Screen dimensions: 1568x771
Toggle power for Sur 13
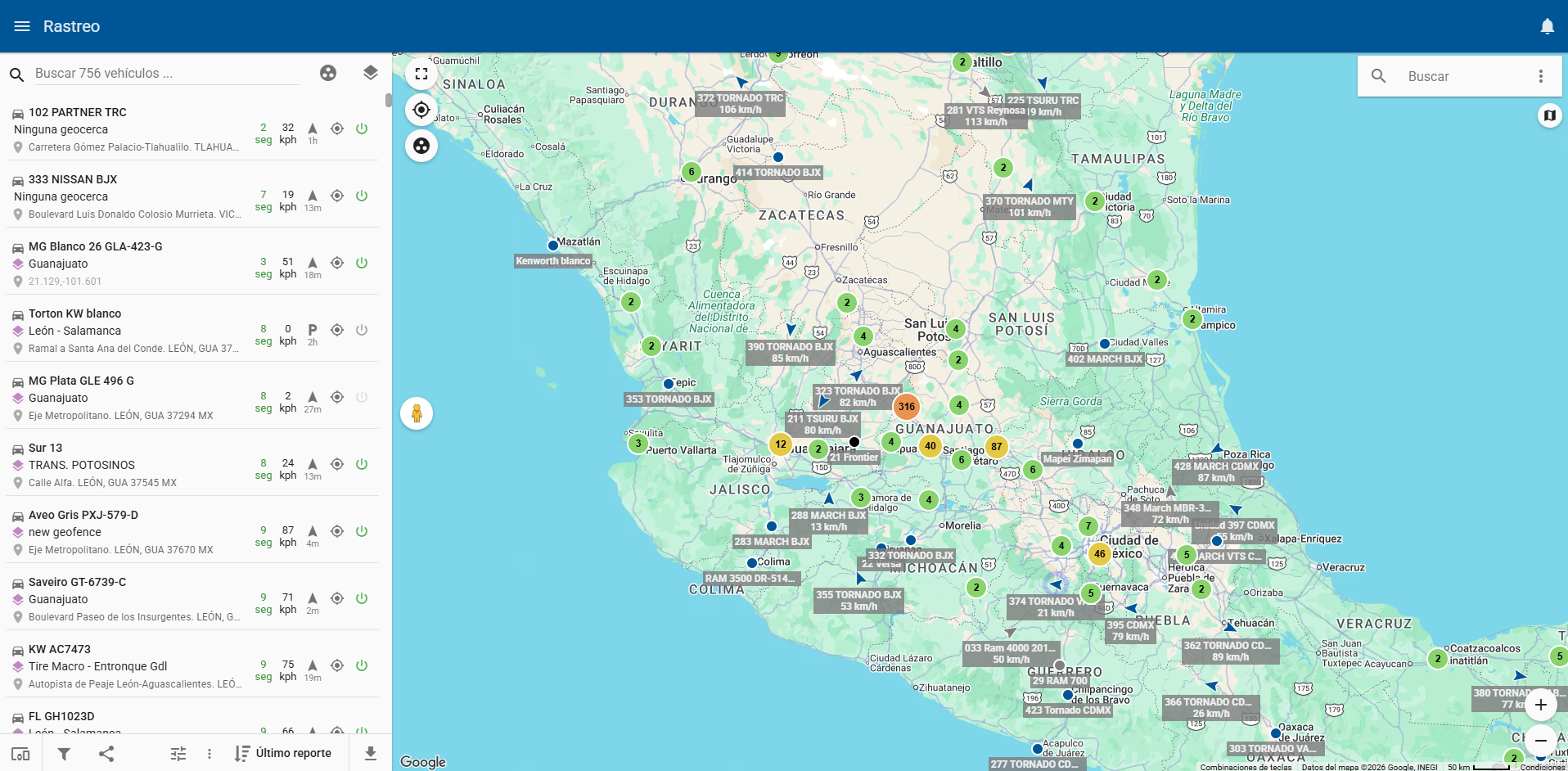pos(362,464)
